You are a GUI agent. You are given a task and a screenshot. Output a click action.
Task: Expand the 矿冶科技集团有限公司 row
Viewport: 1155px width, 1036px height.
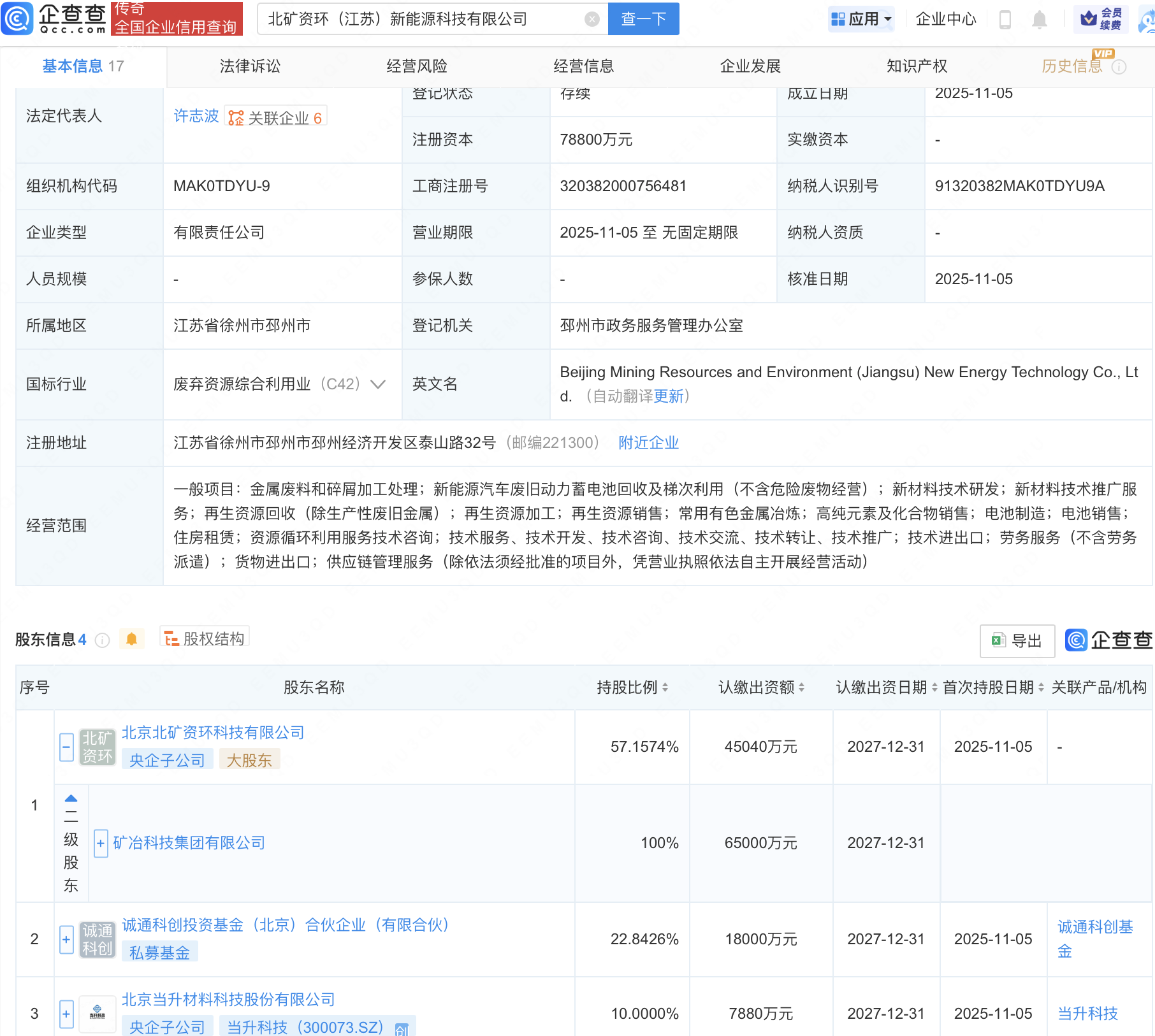pos(101,844)
